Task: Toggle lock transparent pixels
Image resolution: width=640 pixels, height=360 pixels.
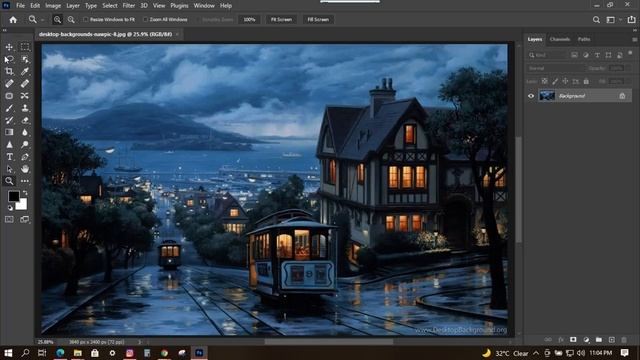Action: pyautogui.click(x=544, y=81)
